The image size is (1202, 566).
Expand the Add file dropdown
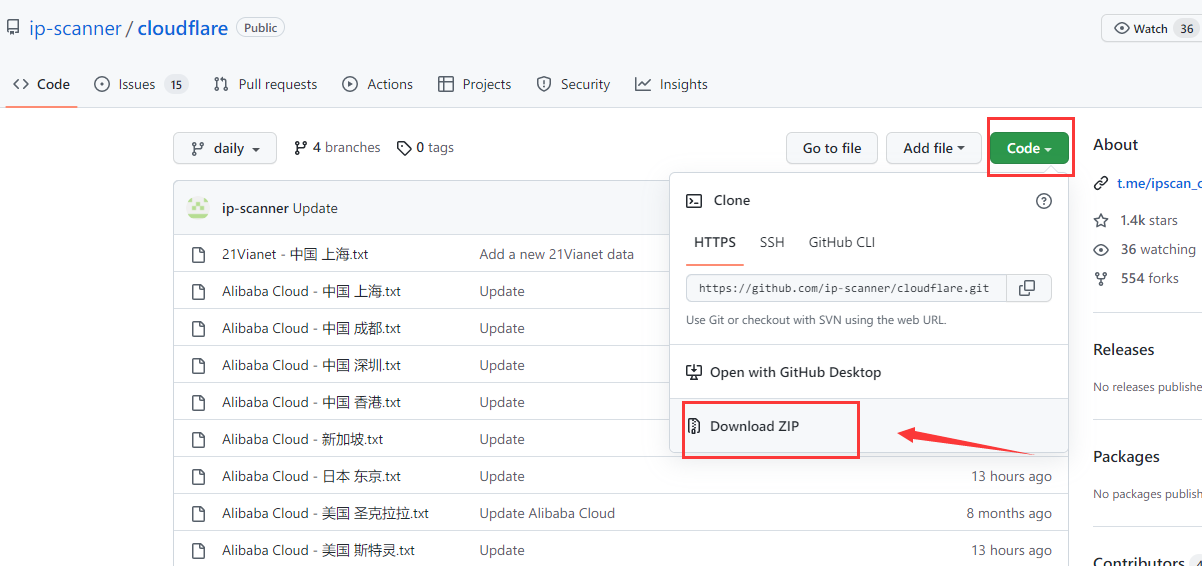click(933, 148)
